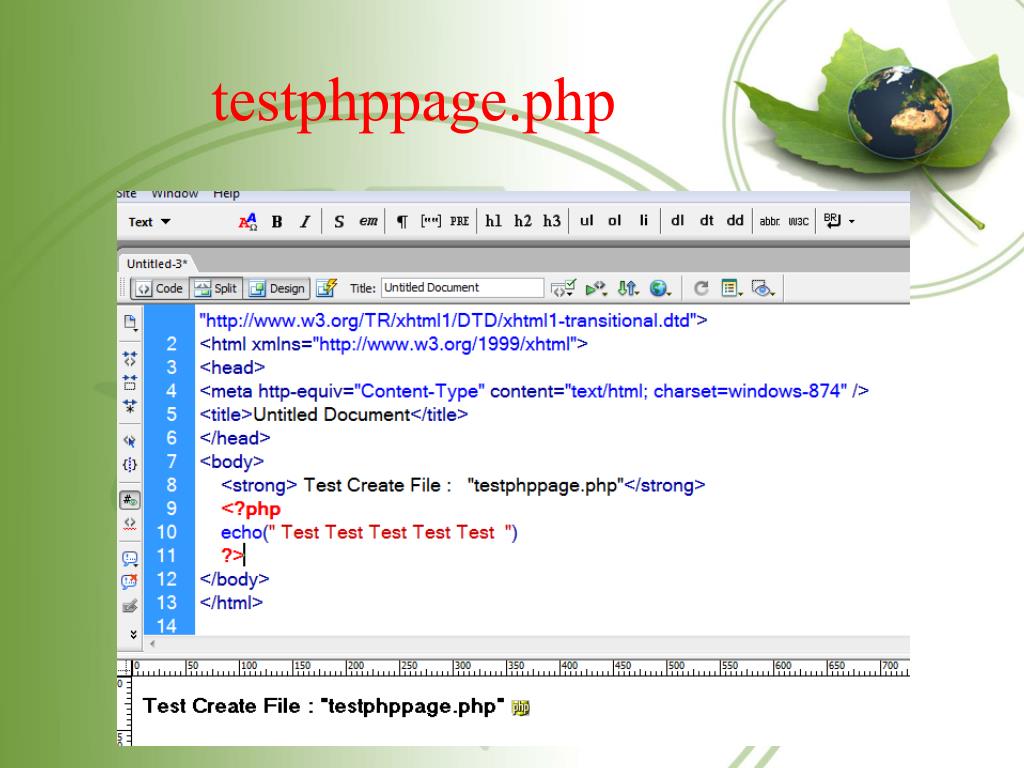This screenshot has width=1024, height=768.
Task: Apply Emphasis using the em icon
Action: coord(368,221)
